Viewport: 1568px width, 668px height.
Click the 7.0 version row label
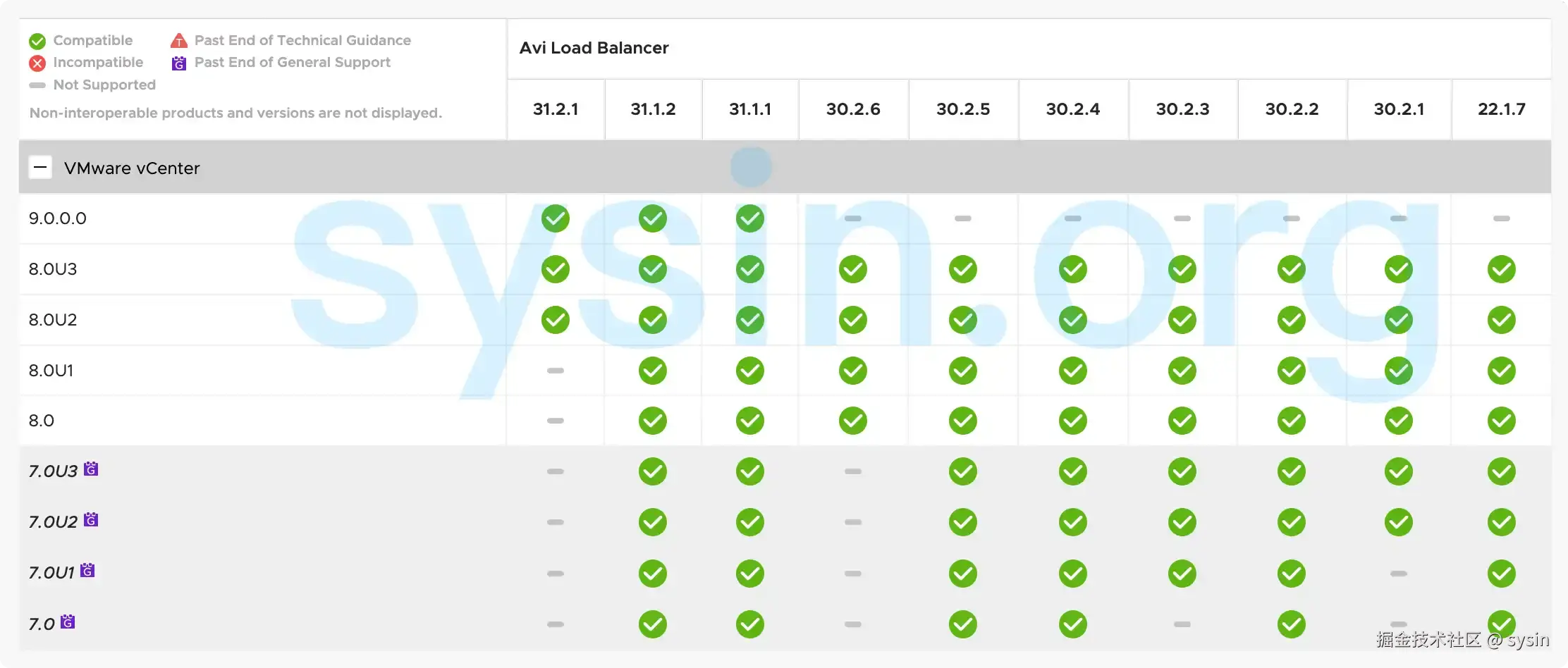(x=42, y=624)
